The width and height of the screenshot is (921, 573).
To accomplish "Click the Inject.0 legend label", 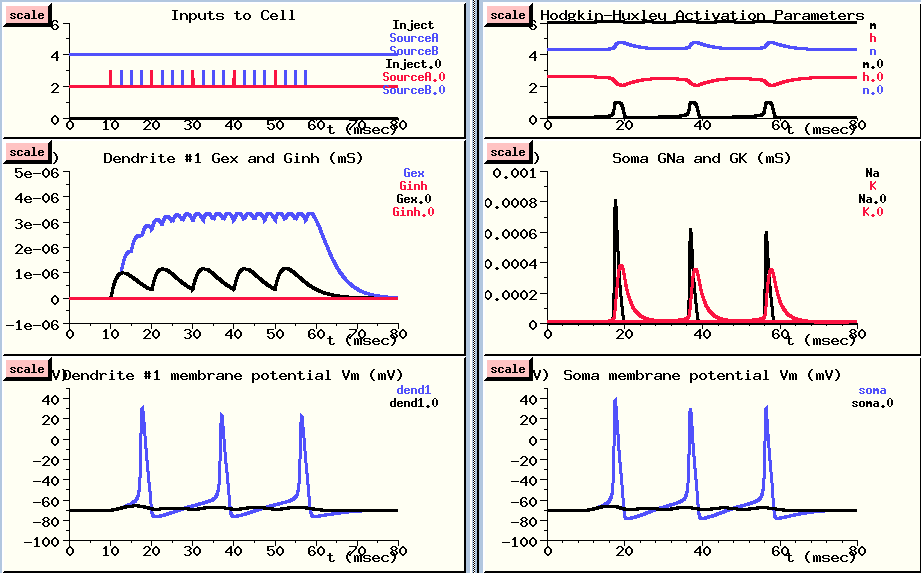I will click(414, 64).
